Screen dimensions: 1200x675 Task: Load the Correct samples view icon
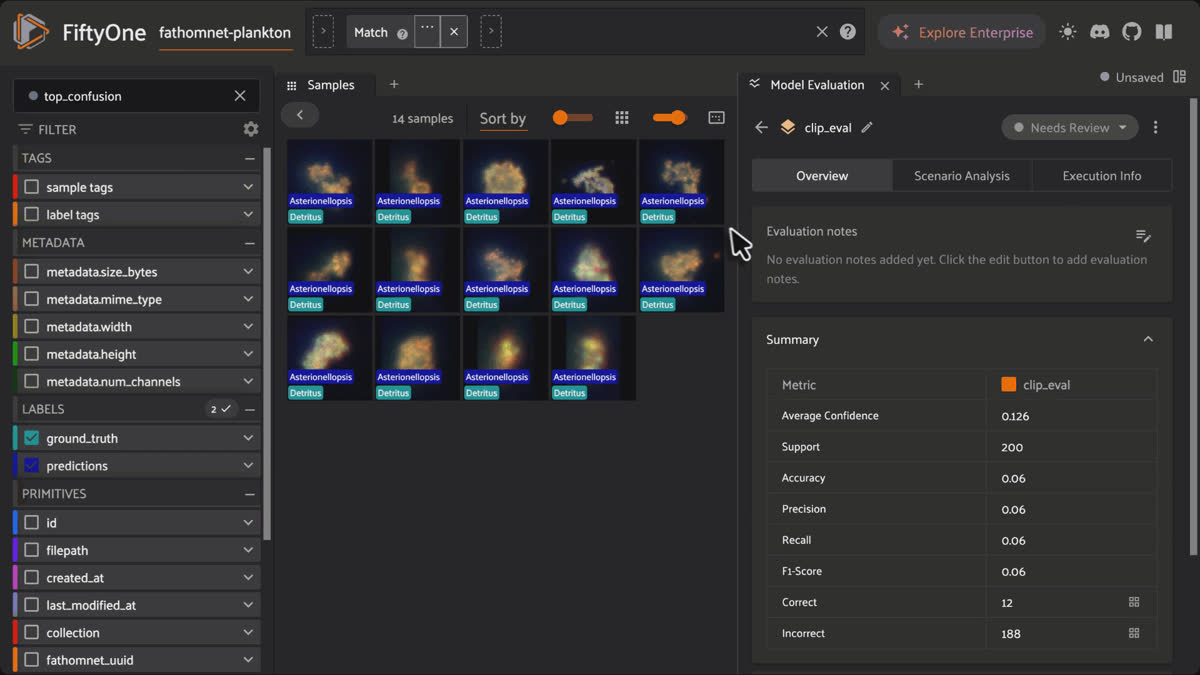pyautogui.click(x=1134, y=602)
